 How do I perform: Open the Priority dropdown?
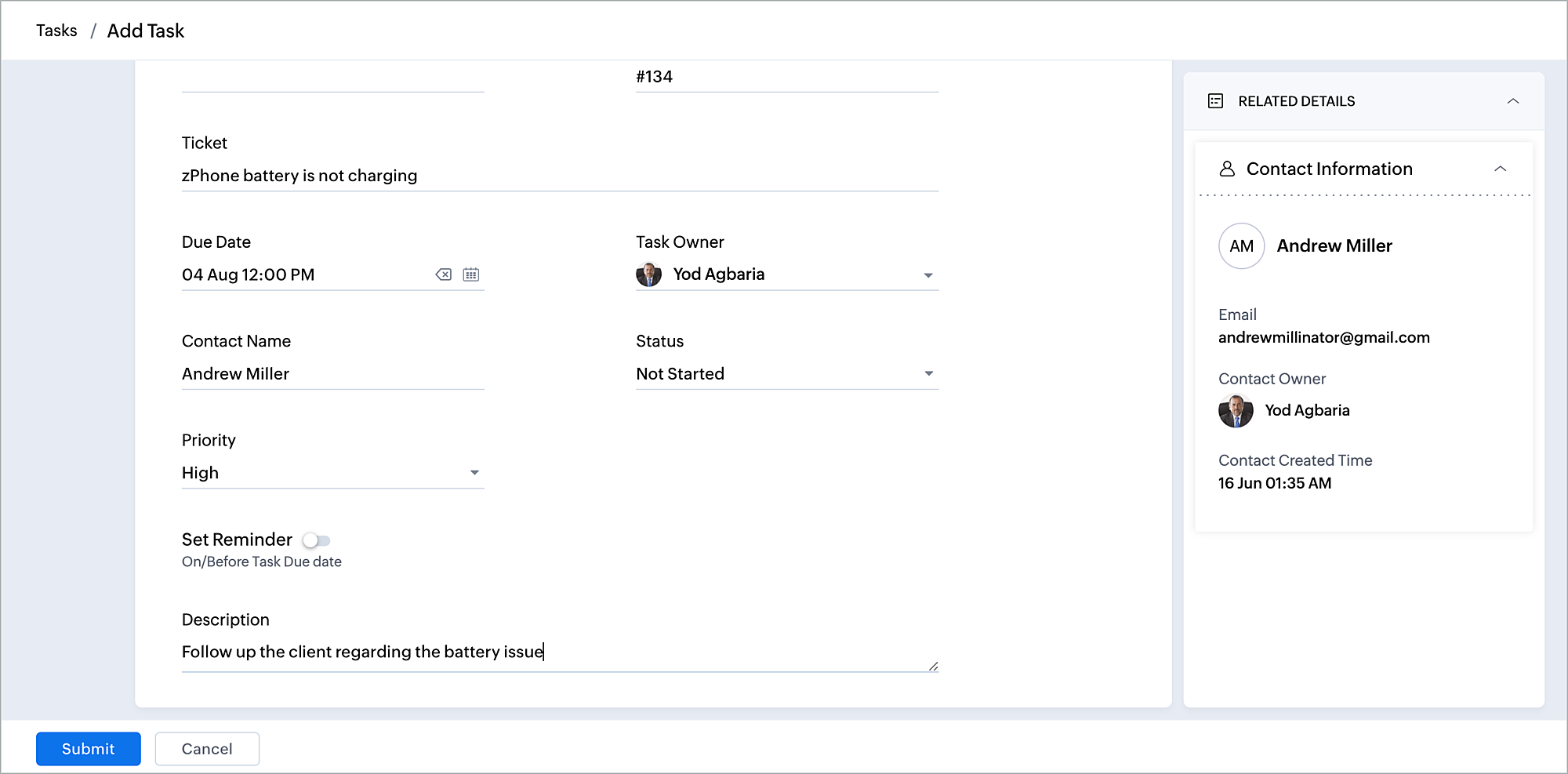[x=474, y=473]
